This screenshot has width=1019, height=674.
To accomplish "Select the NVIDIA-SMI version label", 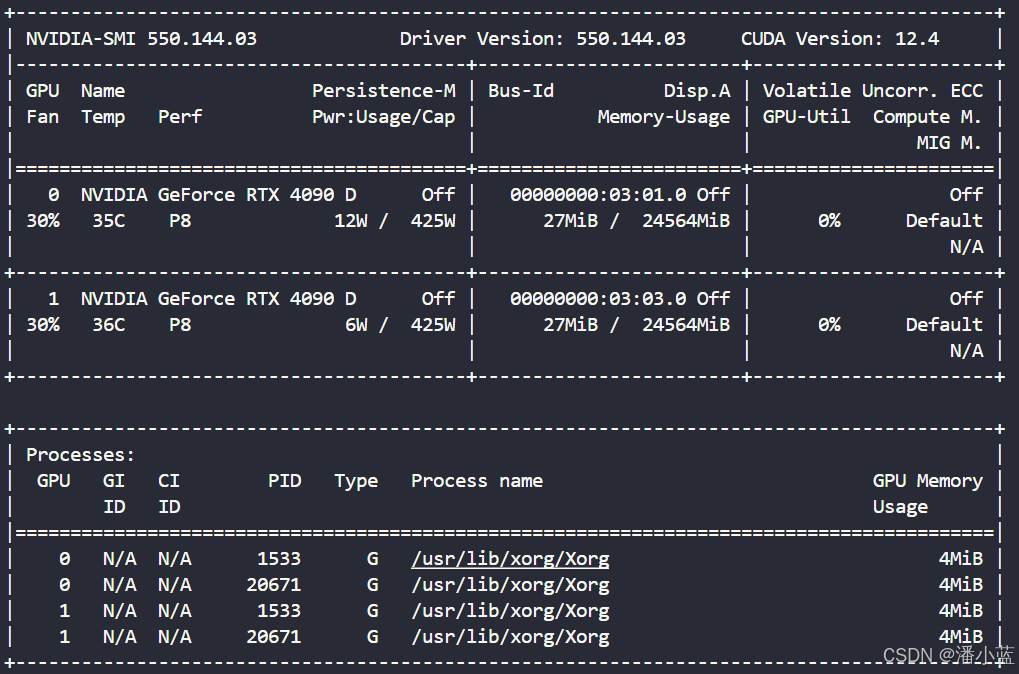I will pos(143,38).
